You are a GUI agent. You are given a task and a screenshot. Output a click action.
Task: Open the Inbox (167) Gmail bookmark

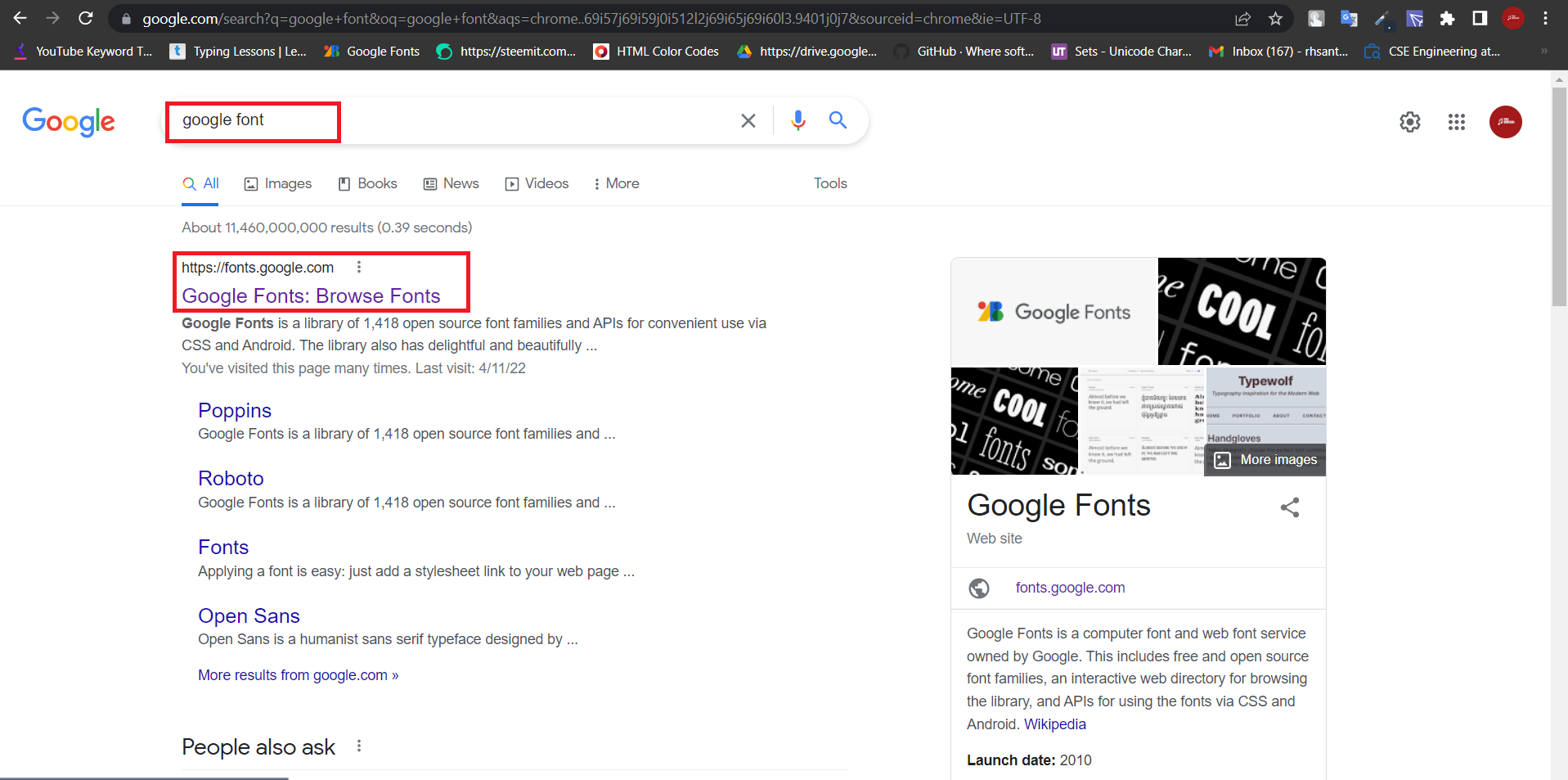pyautogui.click(x=1278, y=52)
